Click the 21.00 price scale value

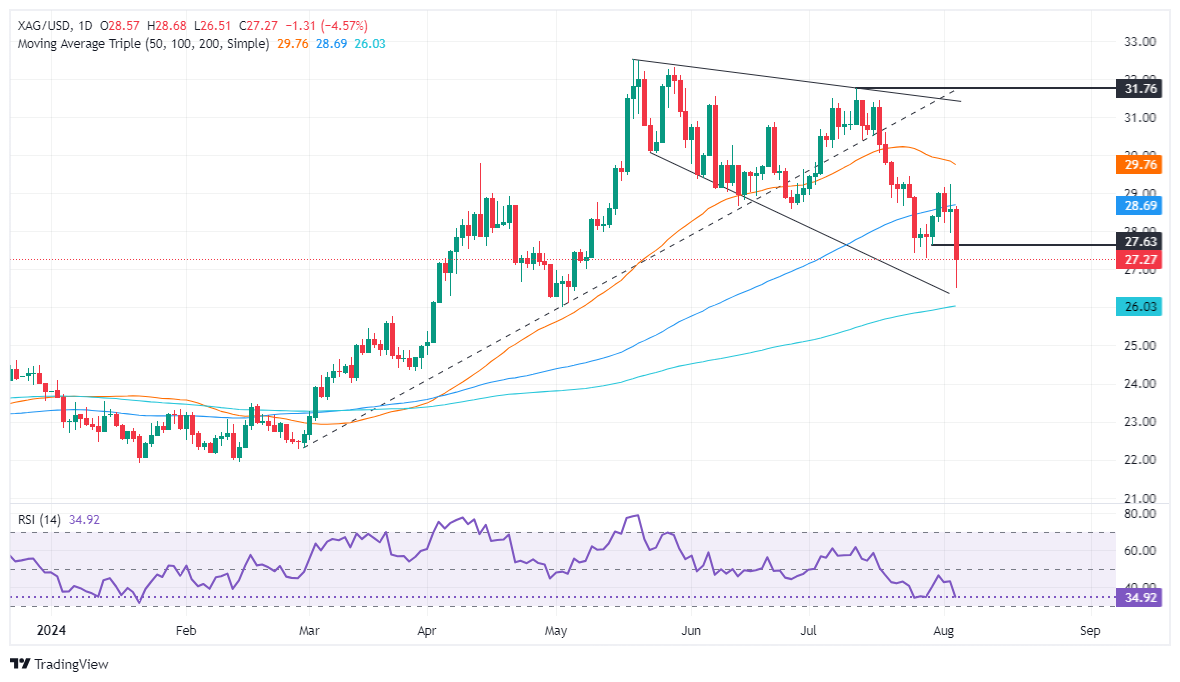point(1140,498)
